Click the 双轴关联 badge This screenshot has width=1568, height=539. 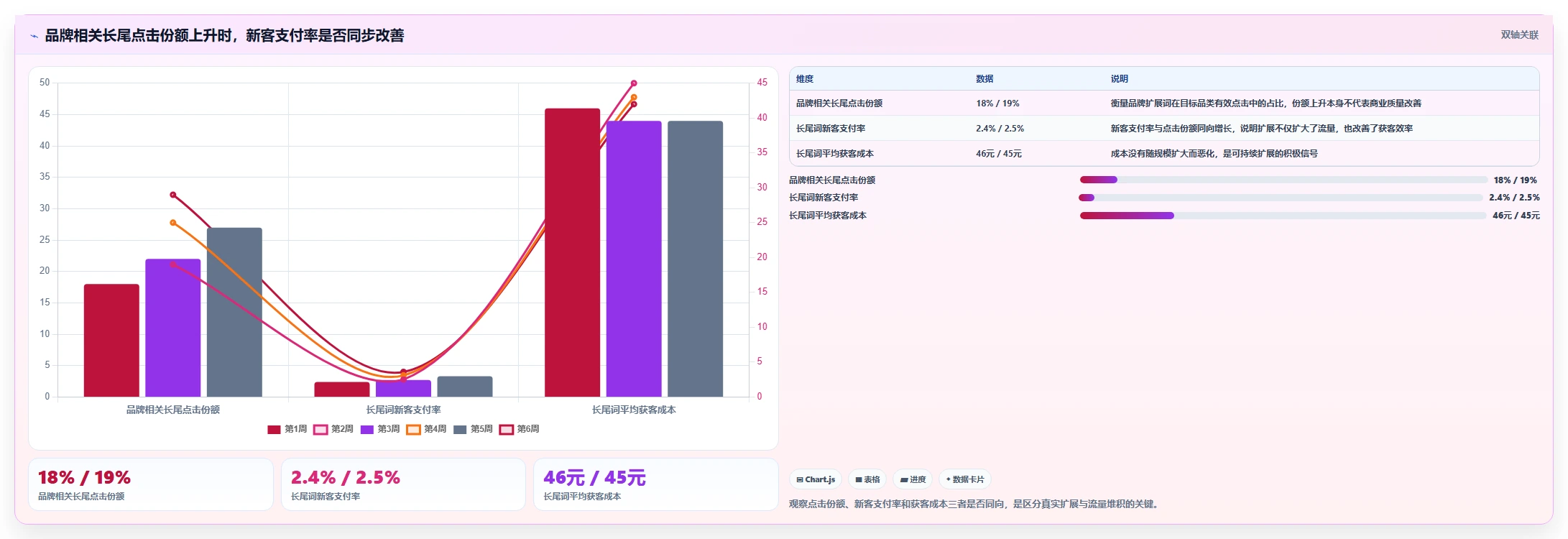click(1519, 35)
